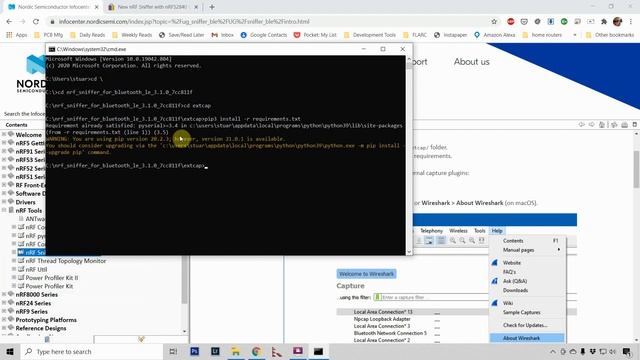Open the home routers bookmark folder
The width and height of the screenshot is (640, 360).
[x=542, y=35]
